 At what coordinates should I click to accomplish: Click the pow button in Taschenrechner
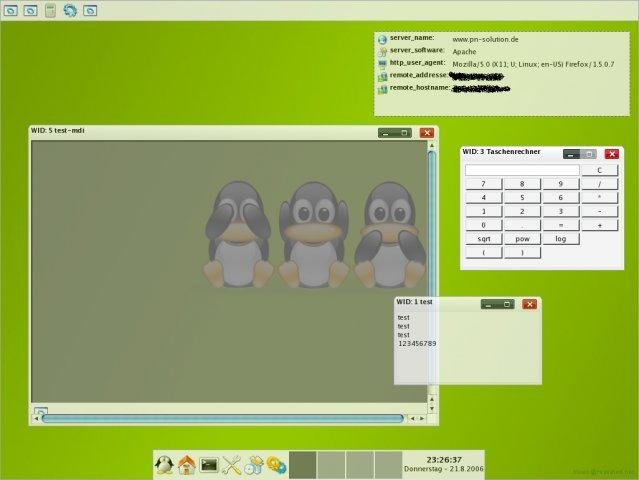pyautogui.click(x=522, y=239)
